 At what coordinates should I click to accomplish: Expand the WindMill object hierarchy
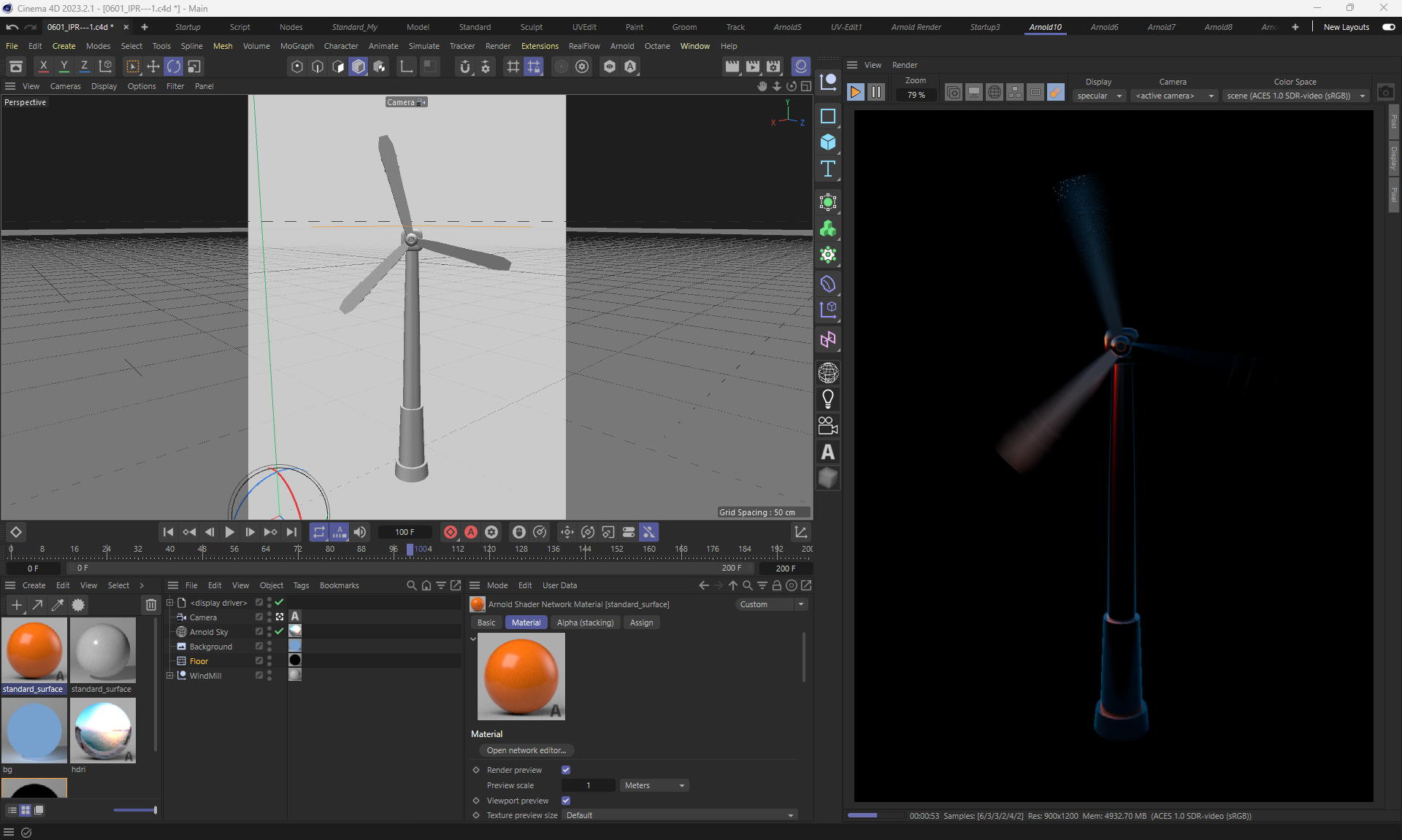[170, 676]
